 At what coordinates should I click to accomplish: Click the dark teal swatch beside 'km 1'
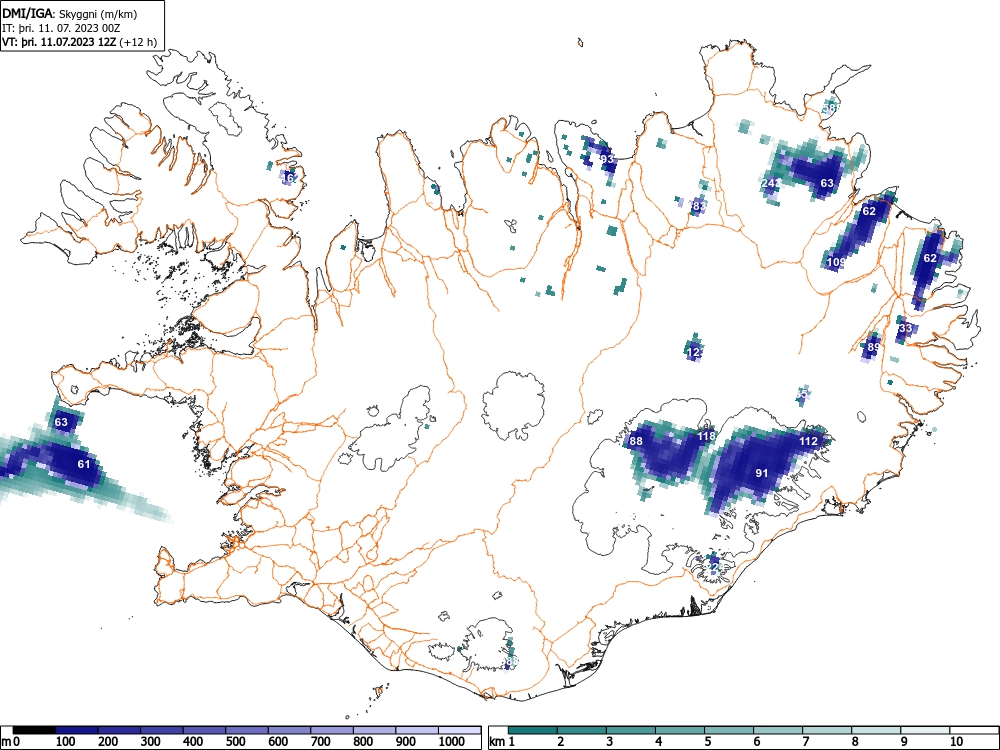(x=533, y=730)
